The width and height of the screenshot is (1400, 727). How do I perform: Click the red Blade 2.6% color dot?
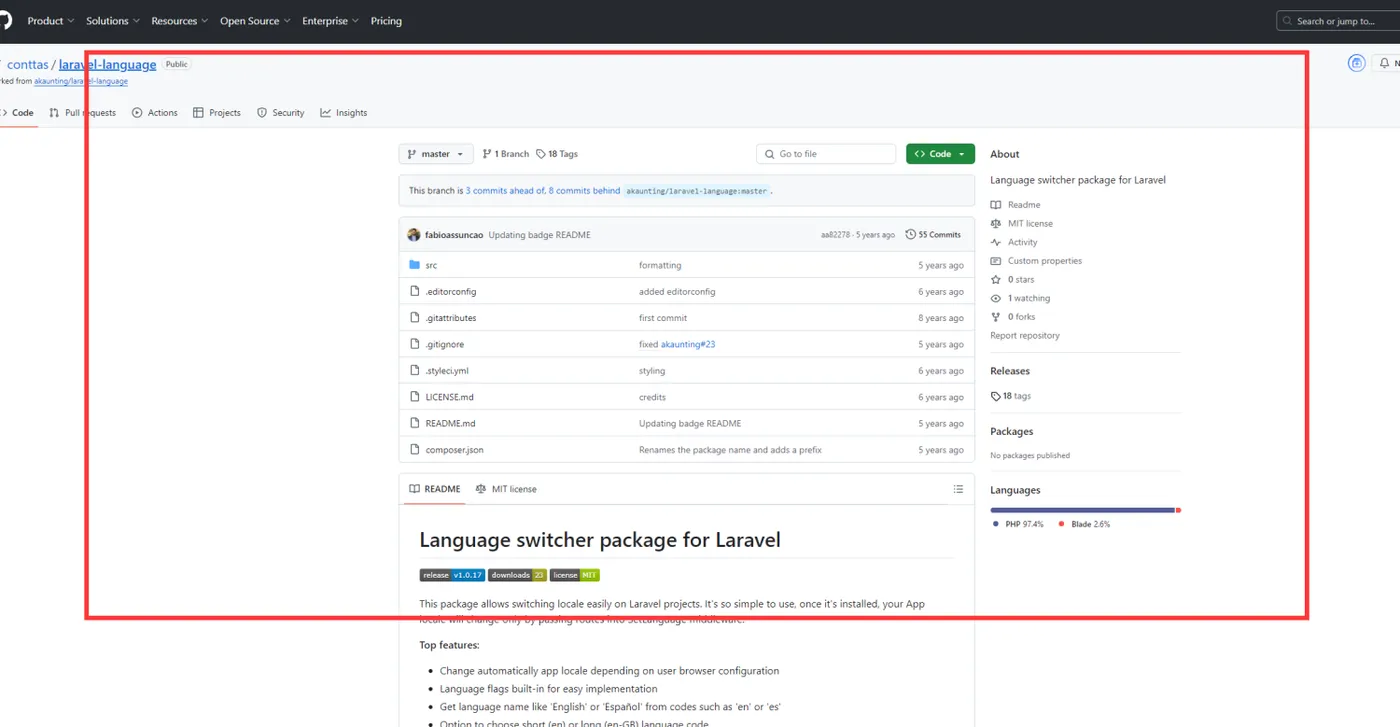click(x=1061, y=524)
